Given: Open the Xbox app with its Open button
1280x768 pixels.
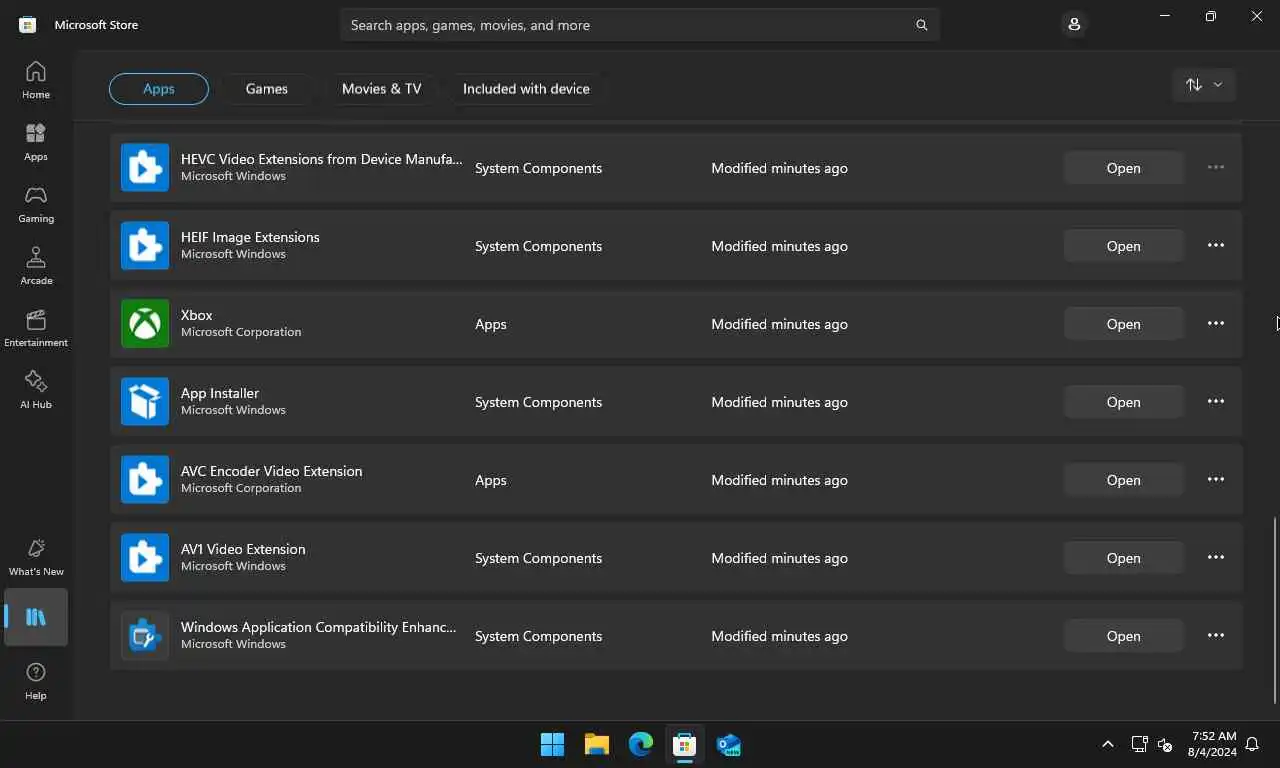Looking at the screenshot, I should click(1124, 324).
